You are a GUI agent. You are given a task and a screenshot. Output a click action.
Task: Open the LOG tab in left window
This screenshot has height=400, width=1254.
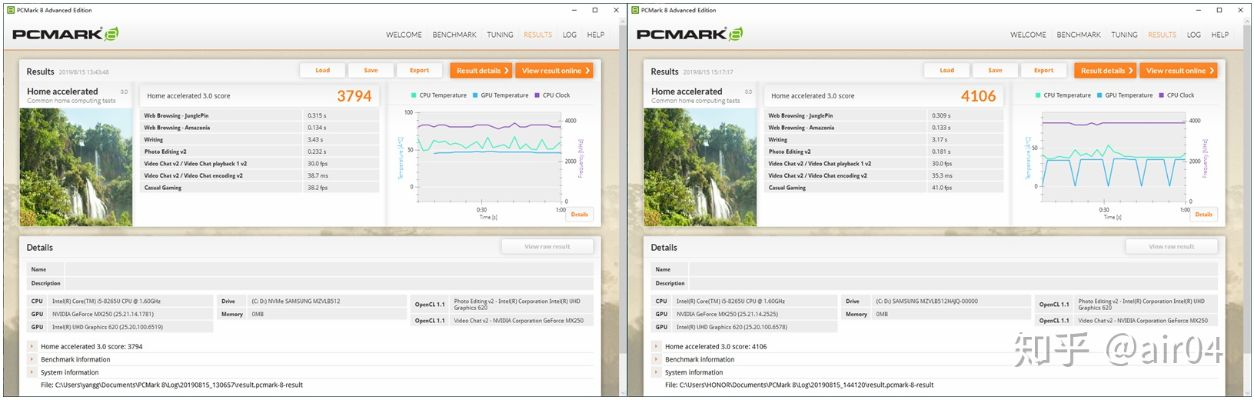coord(569,35)
